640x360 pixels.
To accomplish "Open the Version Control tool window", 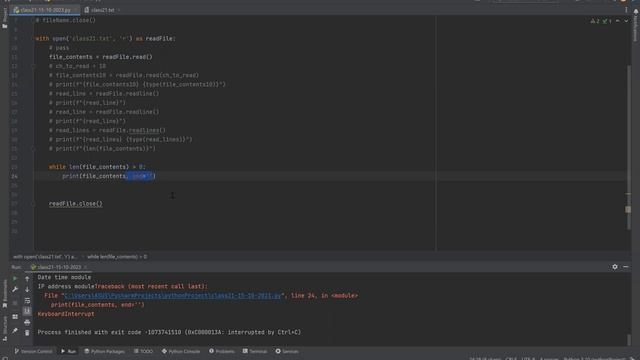I will (x=33, y=351).
